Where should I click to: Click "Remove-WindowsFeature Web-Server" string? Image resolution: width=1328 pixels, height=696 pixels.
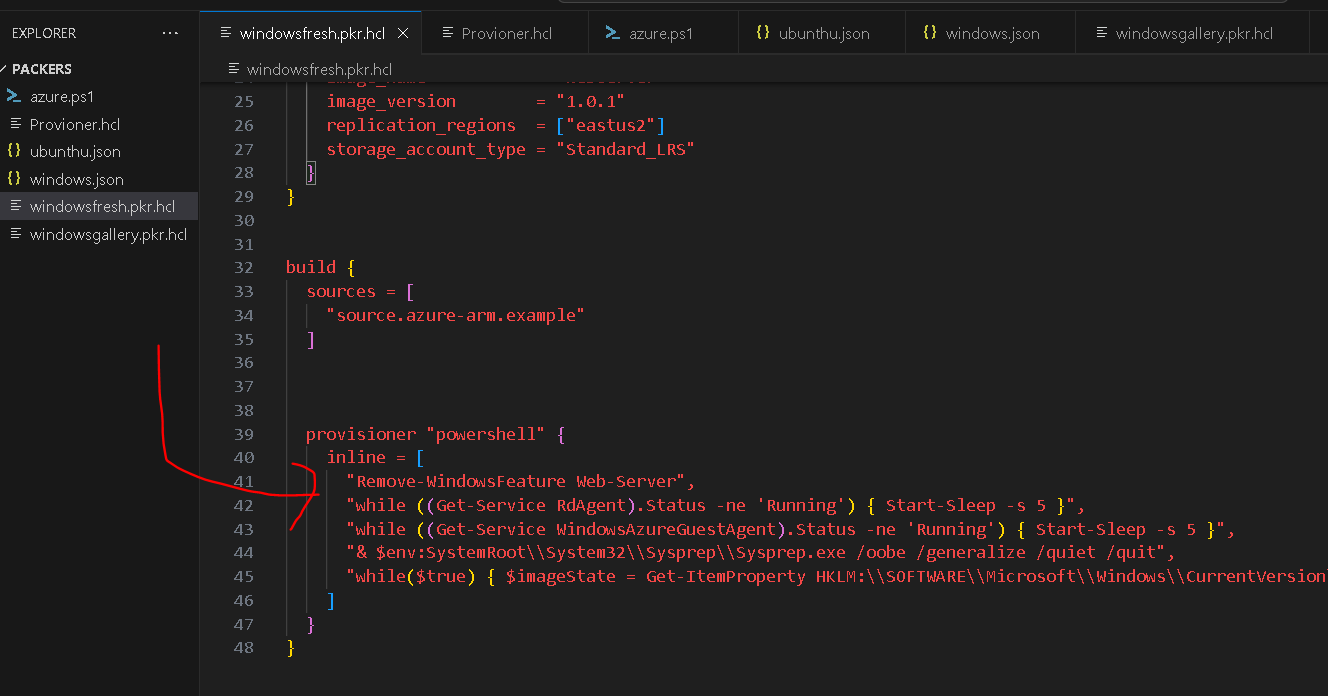click(x=516, y=481)
